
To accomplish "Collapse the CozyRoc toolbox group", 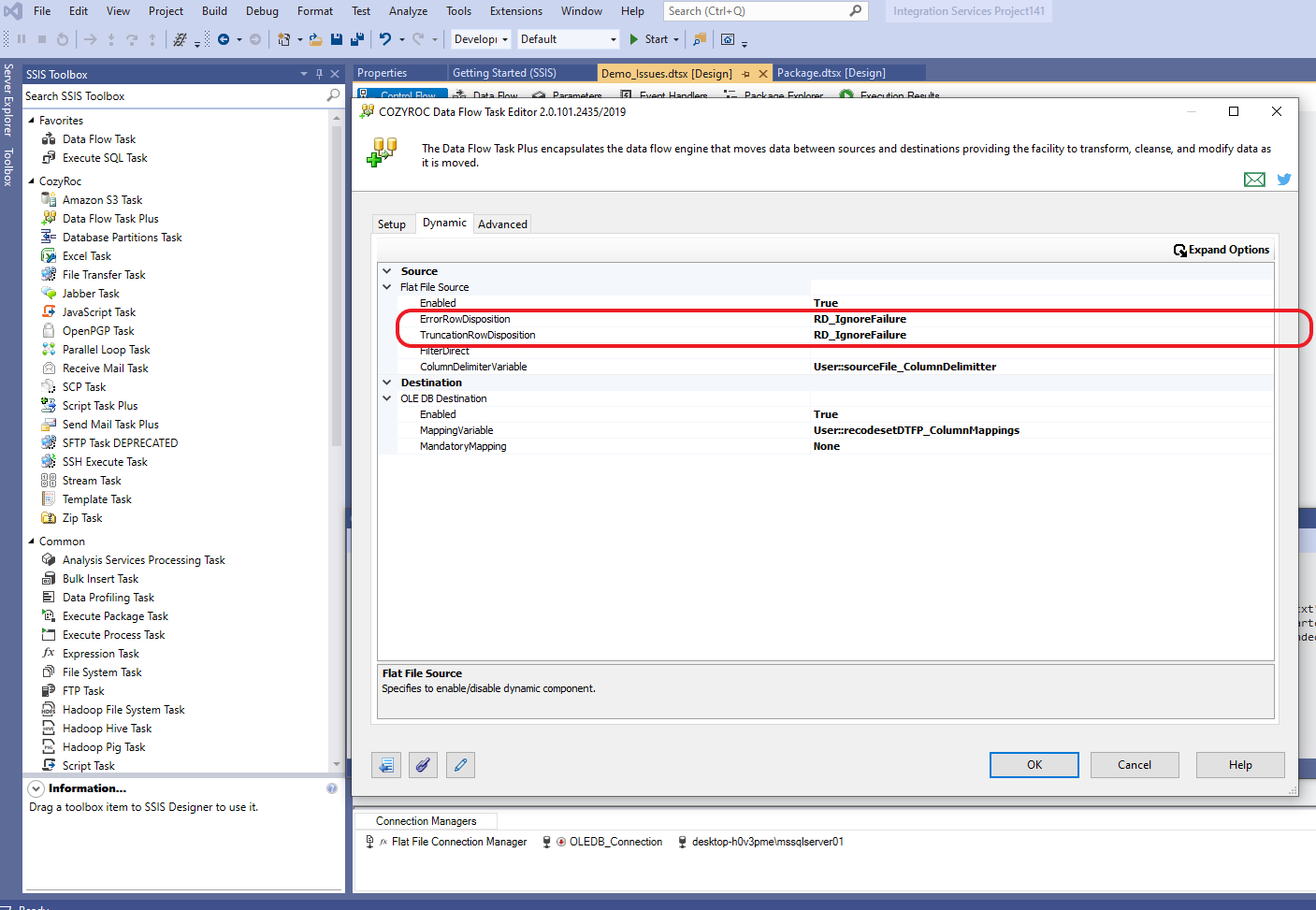I will (31, 181).
